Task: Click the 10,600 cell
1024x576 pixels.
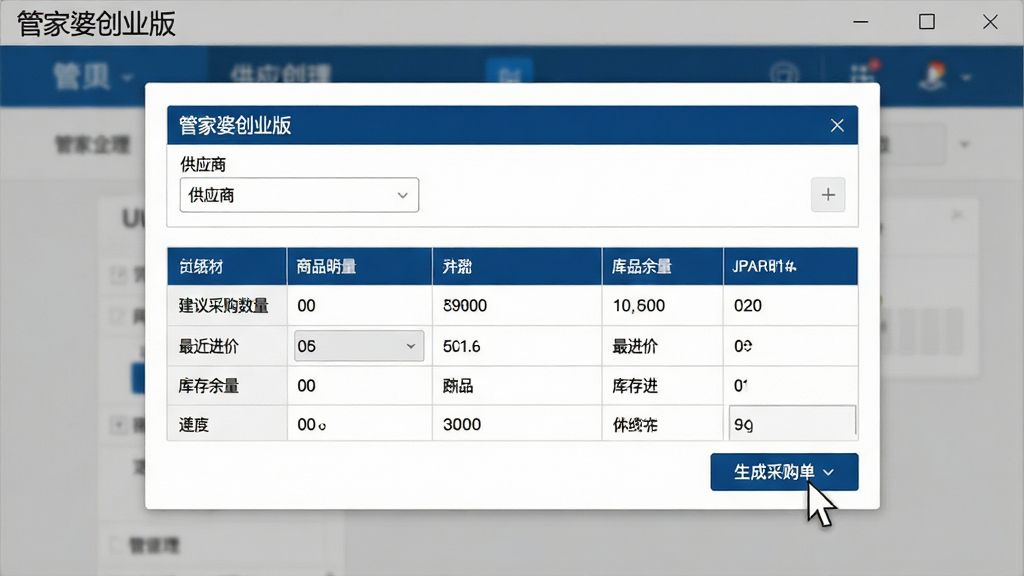Action: (662, 306)
